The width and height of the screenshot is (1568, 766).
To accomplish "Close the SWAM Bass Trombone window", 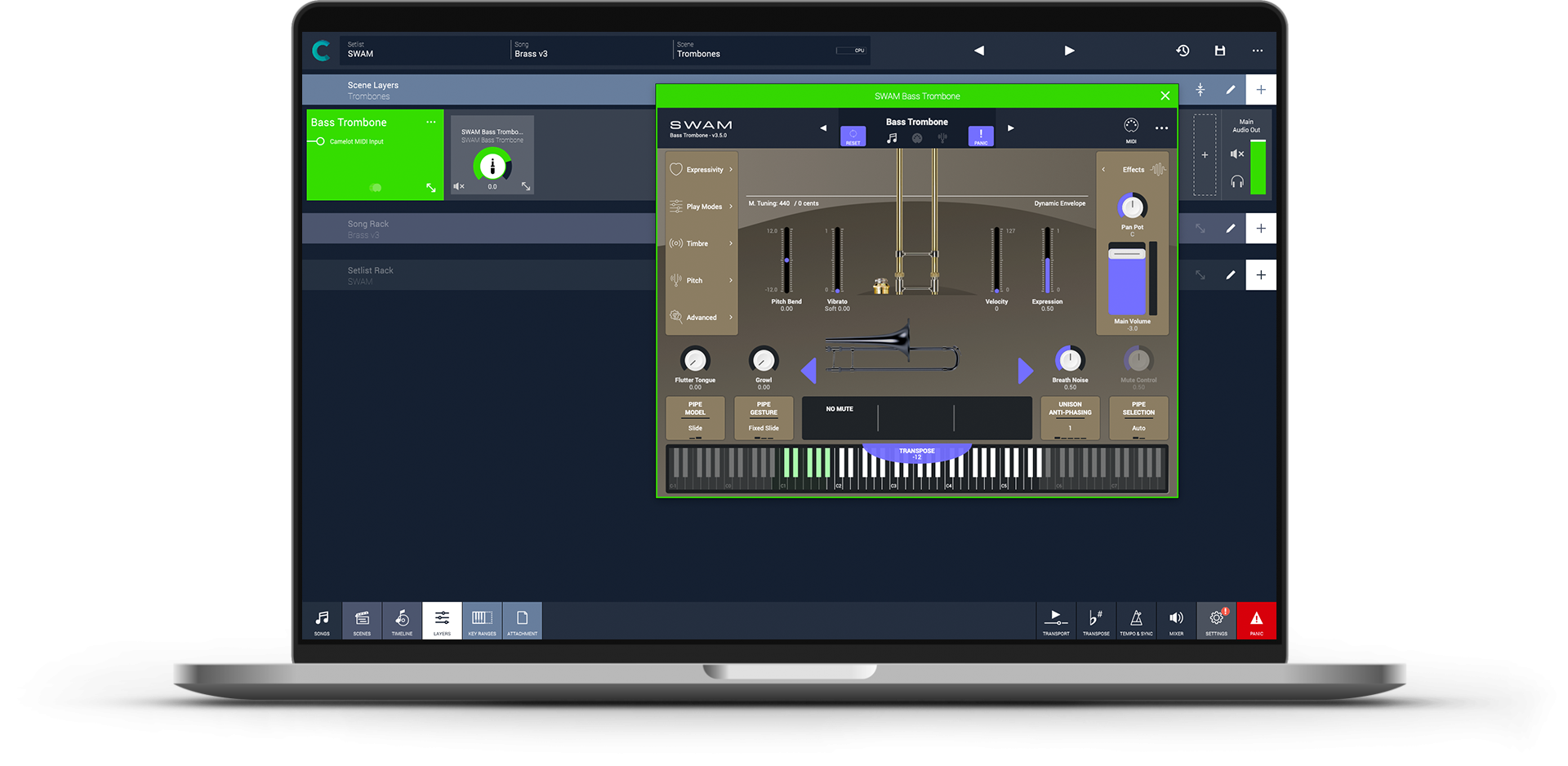I will [1165, 96].
